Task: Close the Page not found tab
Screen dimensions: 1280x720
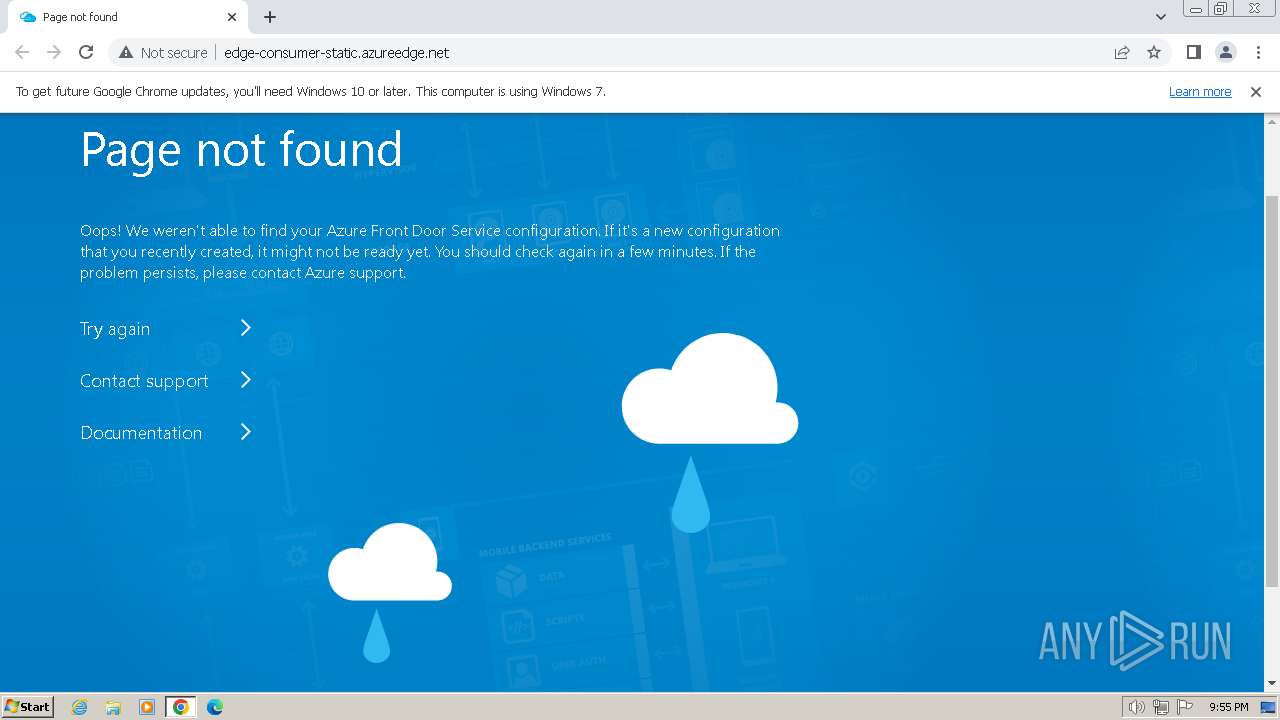Action: (x=232, y=17)
